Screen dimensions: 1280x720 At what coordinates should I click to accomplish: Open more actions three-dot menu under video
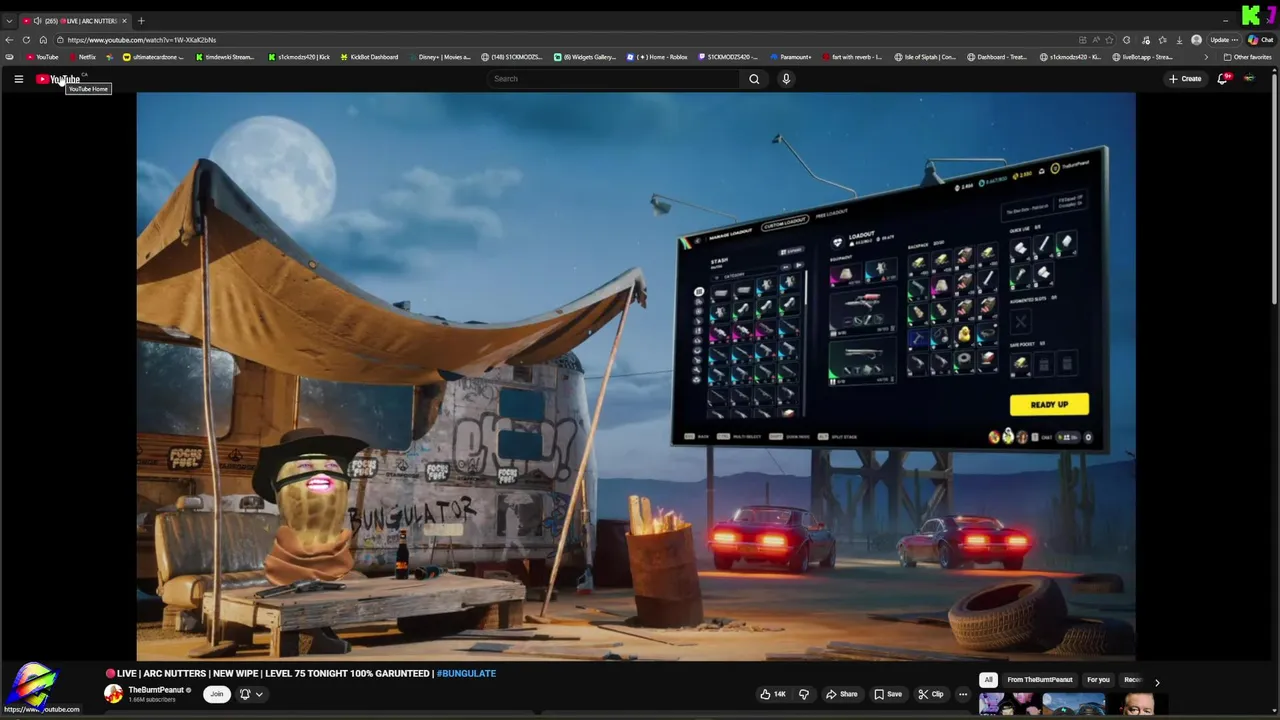coord(963,694)
